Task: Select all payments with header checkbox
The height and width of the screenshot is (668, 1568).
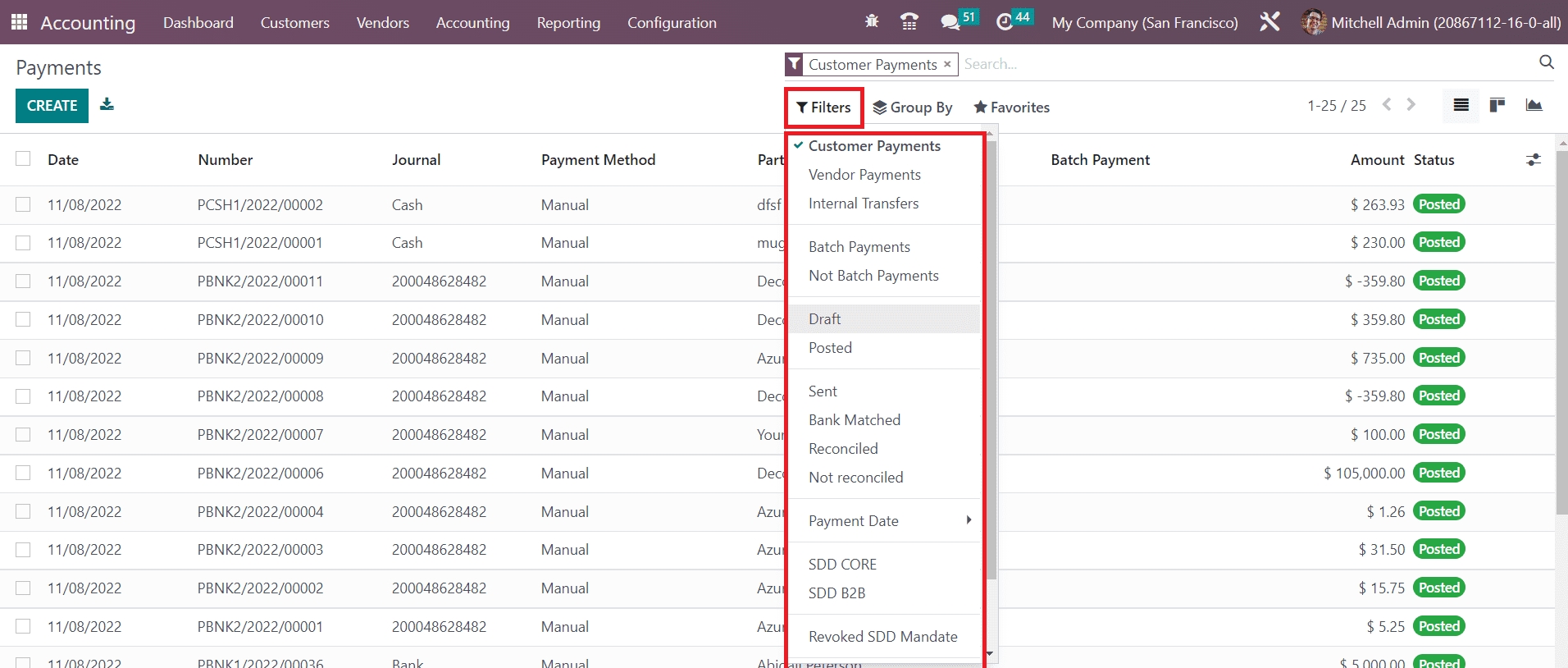Action: point(23,159)
